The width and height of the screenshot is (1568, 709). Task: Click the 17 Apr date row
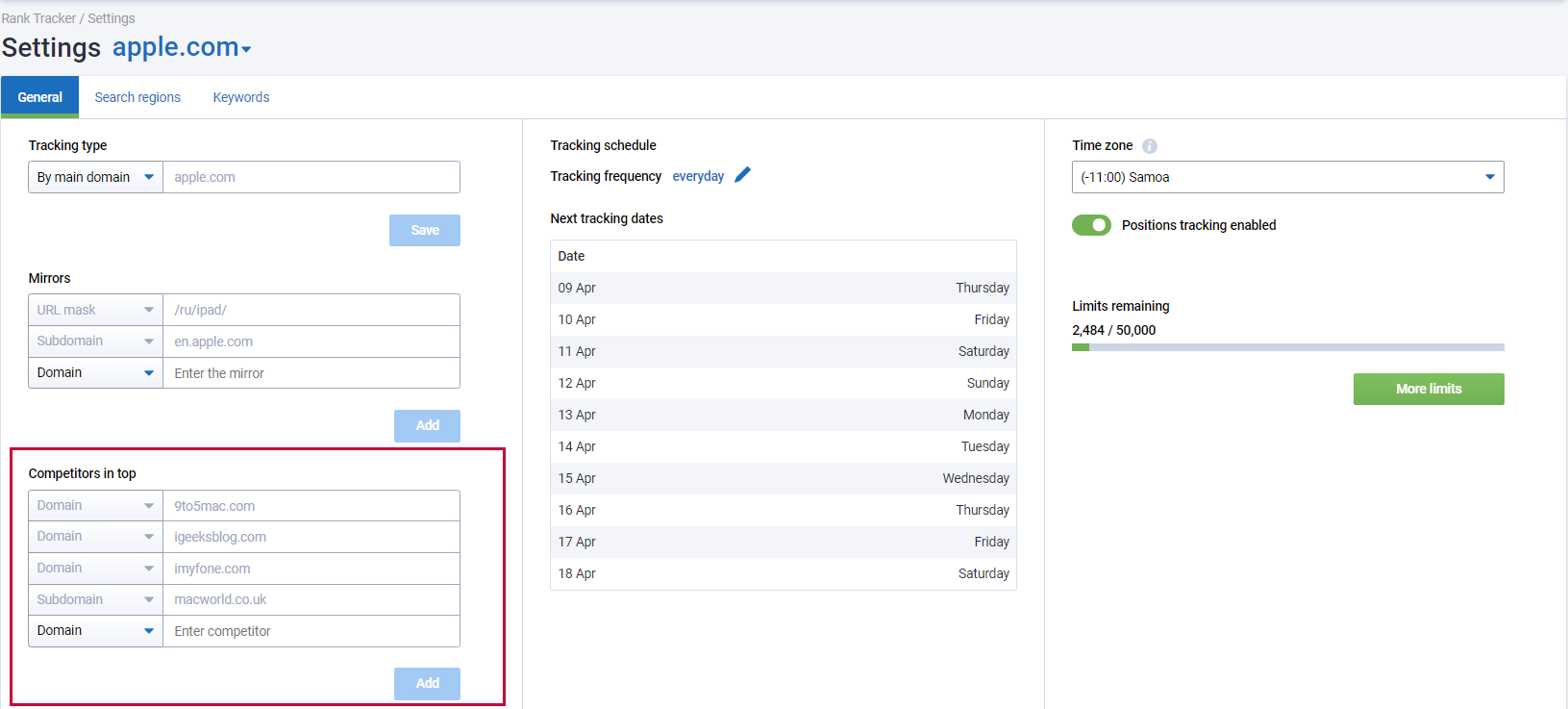[784, 542]
